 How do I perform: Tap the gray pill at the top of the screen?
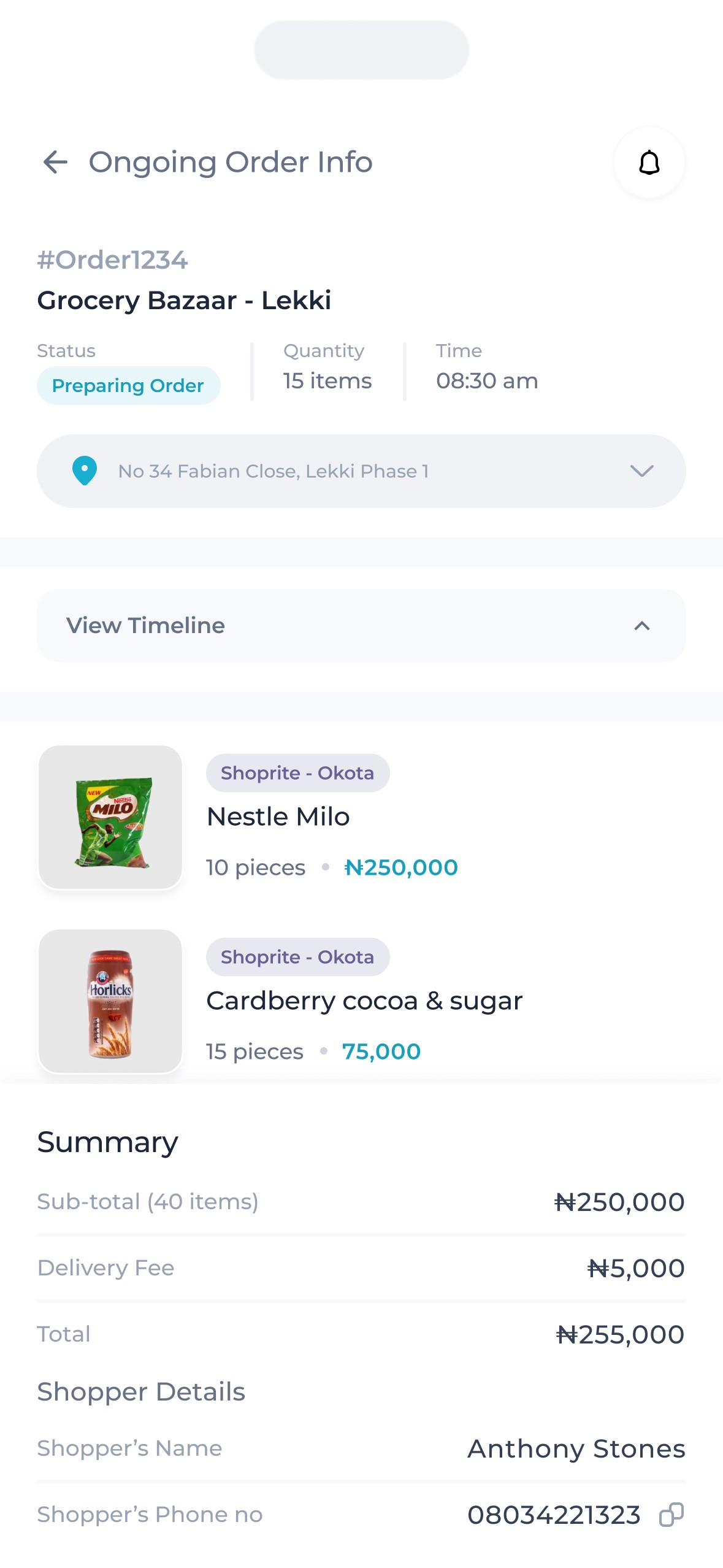point(361,50)
